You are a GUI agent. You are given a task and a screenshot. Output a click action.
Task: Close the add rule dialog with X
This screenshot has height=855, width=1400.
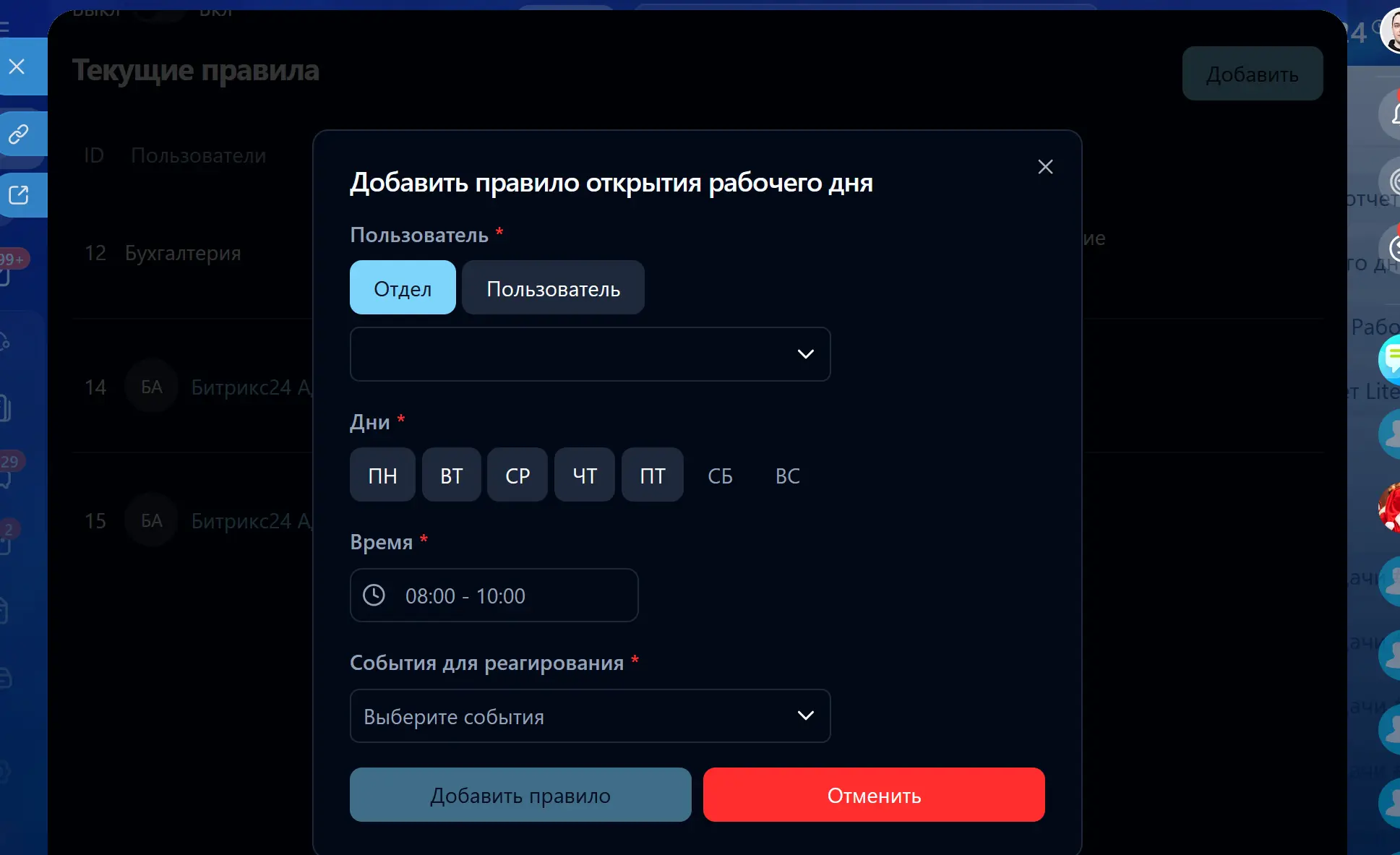tap(1045, 167)
